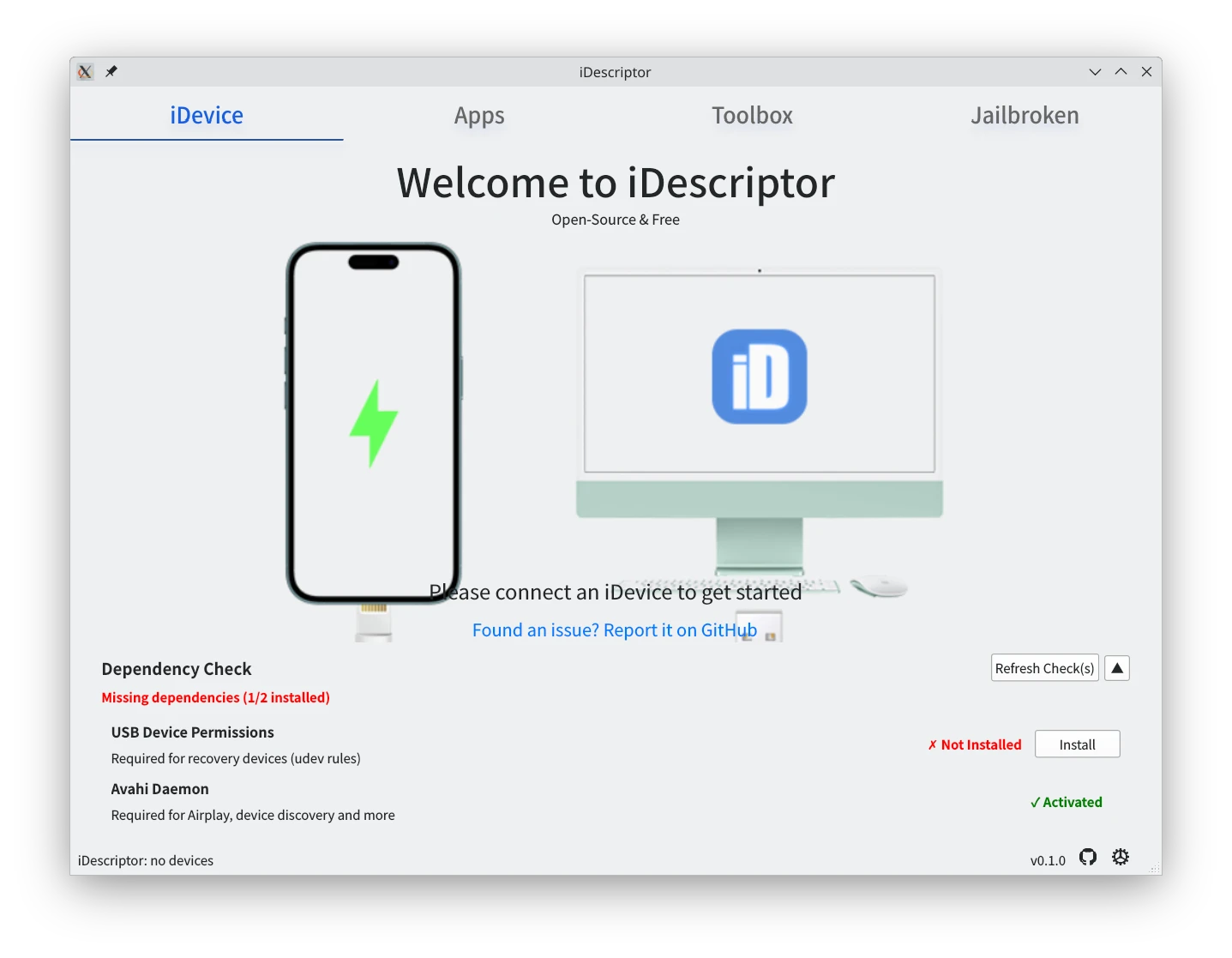Go to the Jailbroken tab

[1025, 116]
